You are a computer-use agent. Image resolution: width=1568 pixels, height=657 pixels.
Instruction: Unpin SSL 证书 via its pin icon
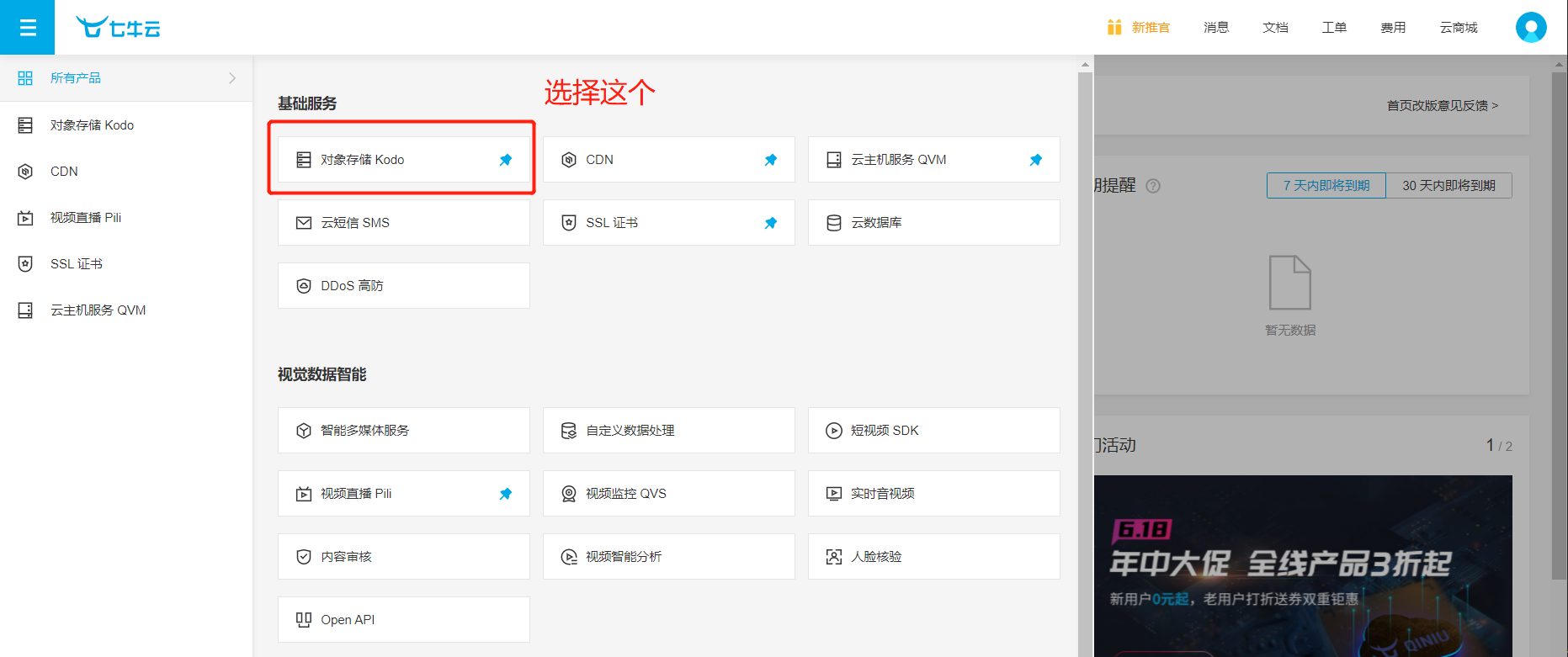click(x=771, y=223)
